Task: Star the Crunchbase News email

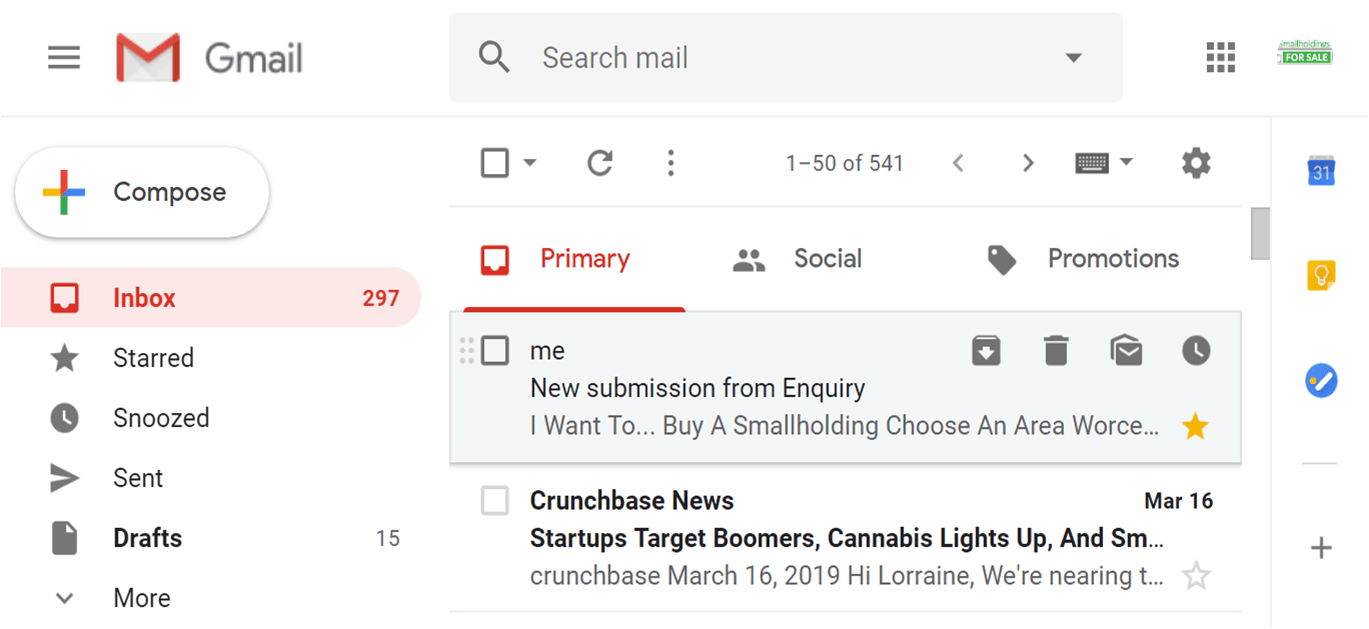Action: (x=1196, y=576)
